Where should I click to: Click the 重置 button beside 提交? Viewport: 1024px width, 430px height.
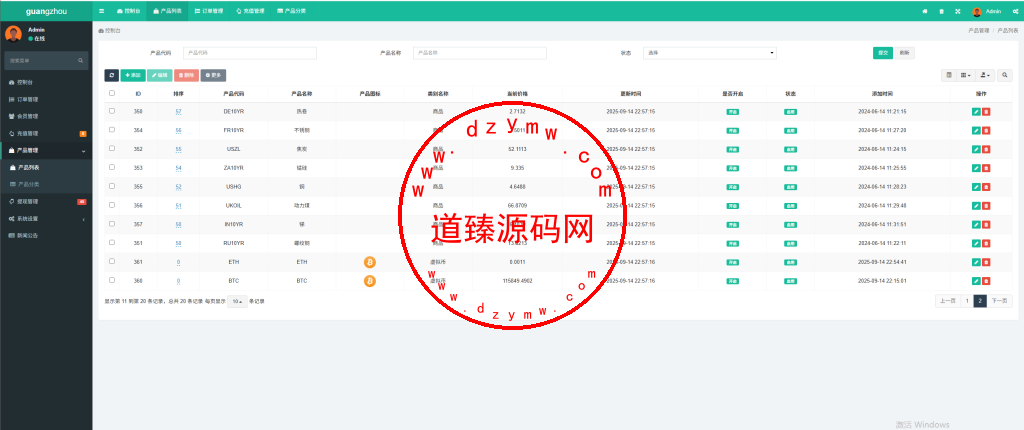904,53
